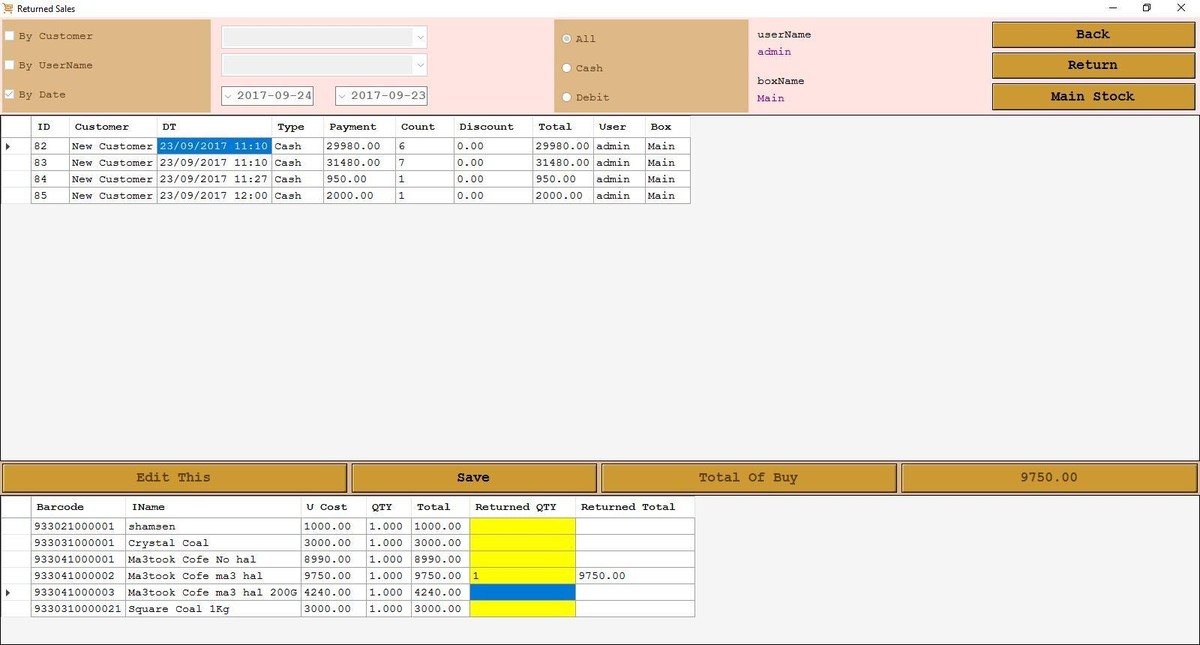Expand the 2017-09-23 date picker

(343, 96)
